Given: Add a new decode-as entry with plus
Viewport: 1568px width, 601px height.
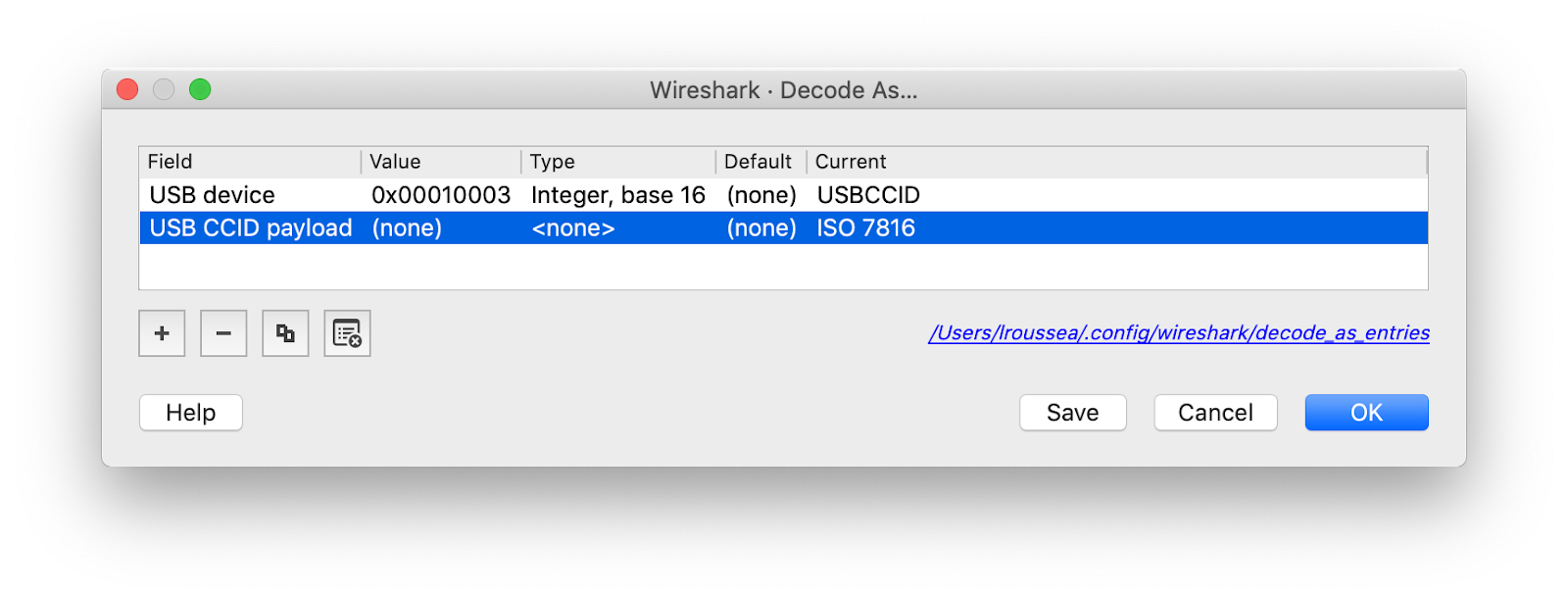Looking at the screenshot, I should pyautogui.click(x=162, y=333).
